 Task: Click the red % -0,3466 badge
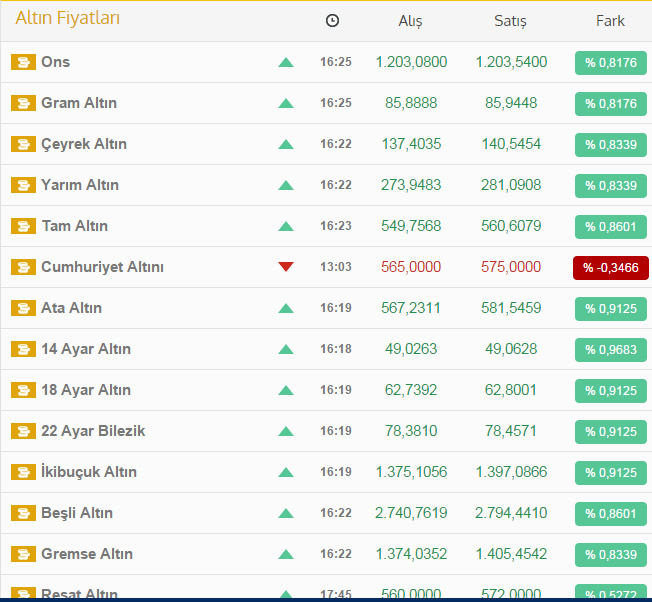611,268
